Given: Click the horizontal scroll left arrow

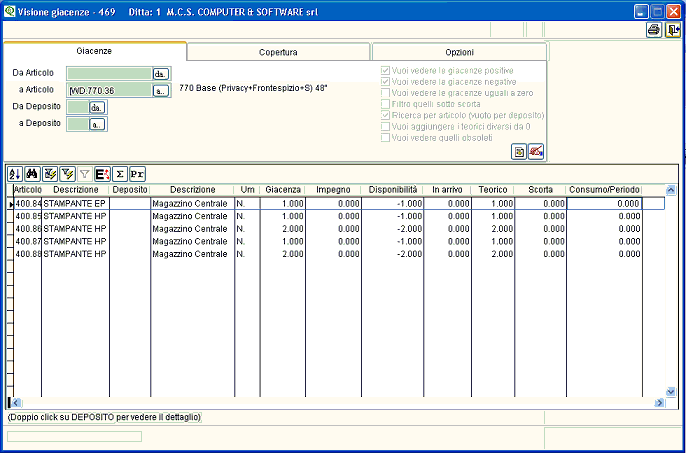Looking at the screenshot, I should click(15, 402).
